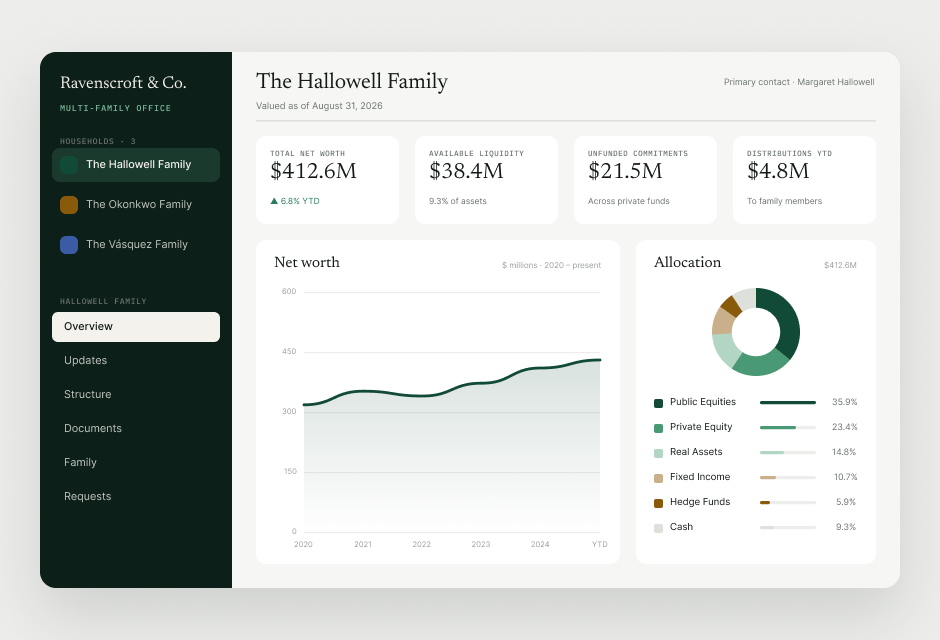Click the 14.8% Real Assets value
Viewport: 940px width, 640px height.
844,452
